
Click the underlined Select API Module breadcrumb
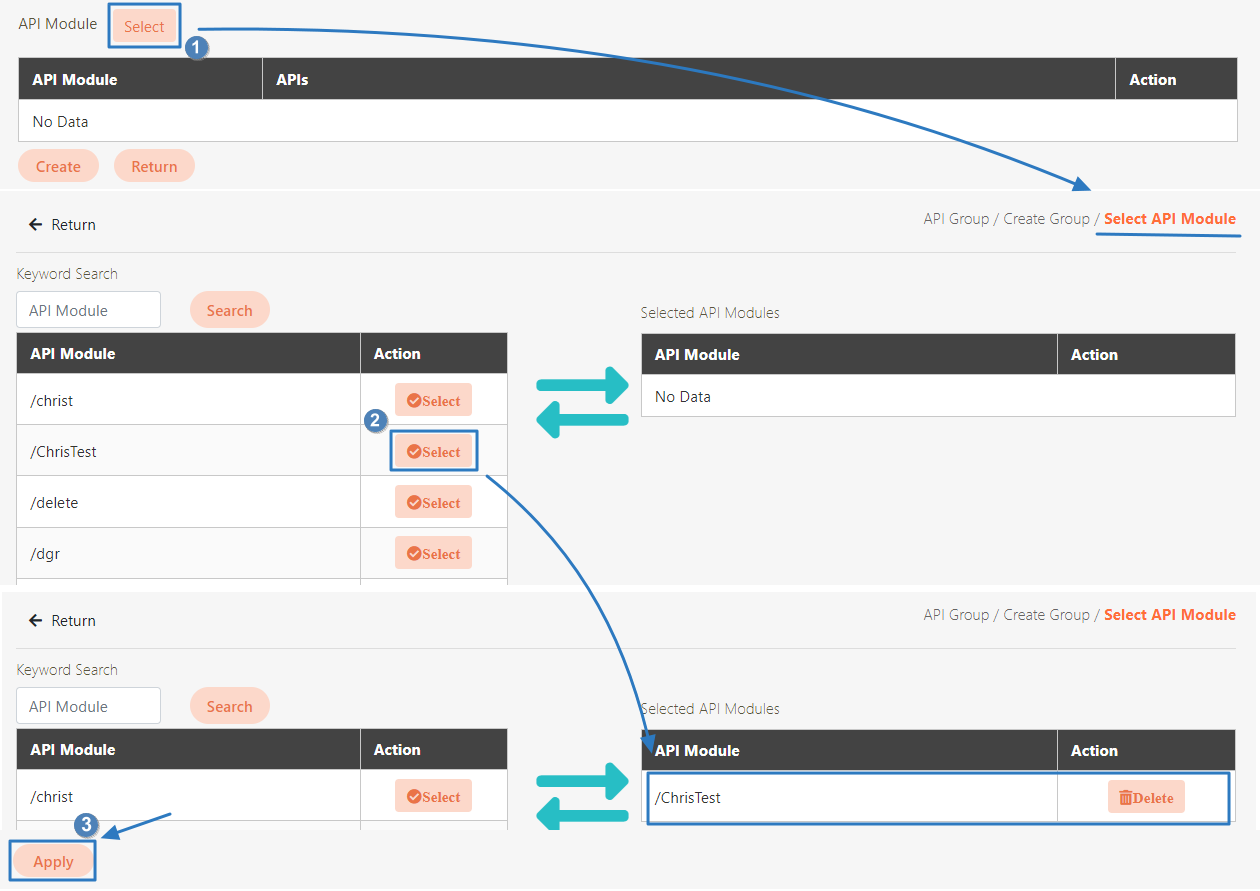[1169, 219]
